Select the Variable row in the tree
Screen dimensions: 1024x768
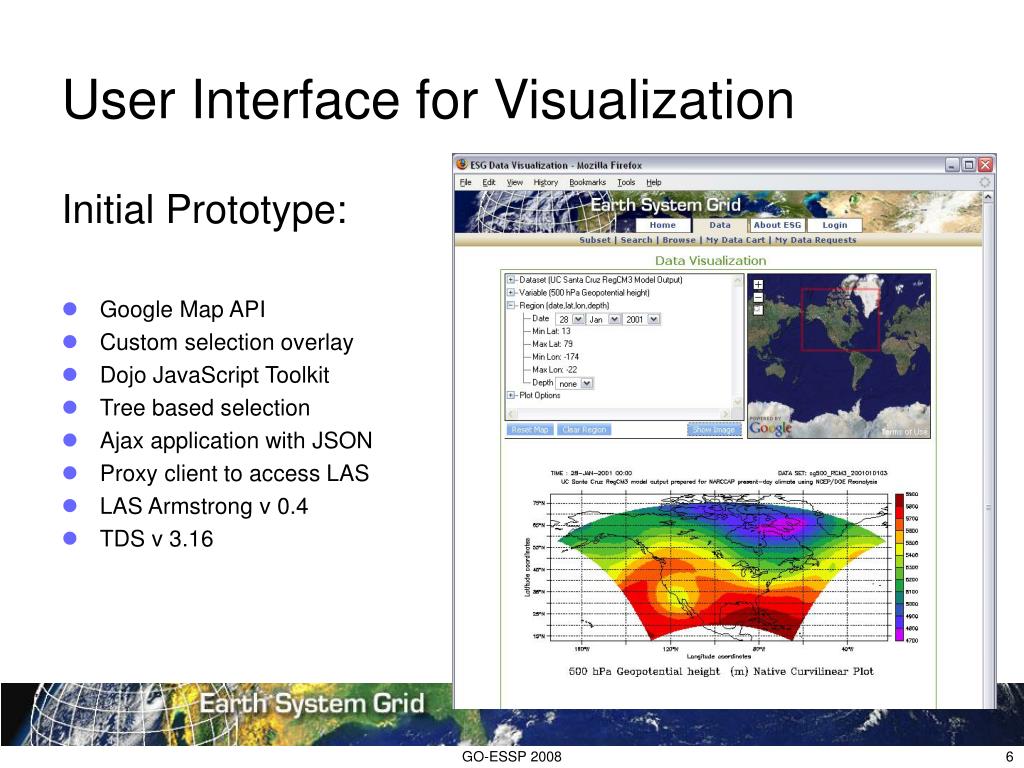(x=584, y=293)
